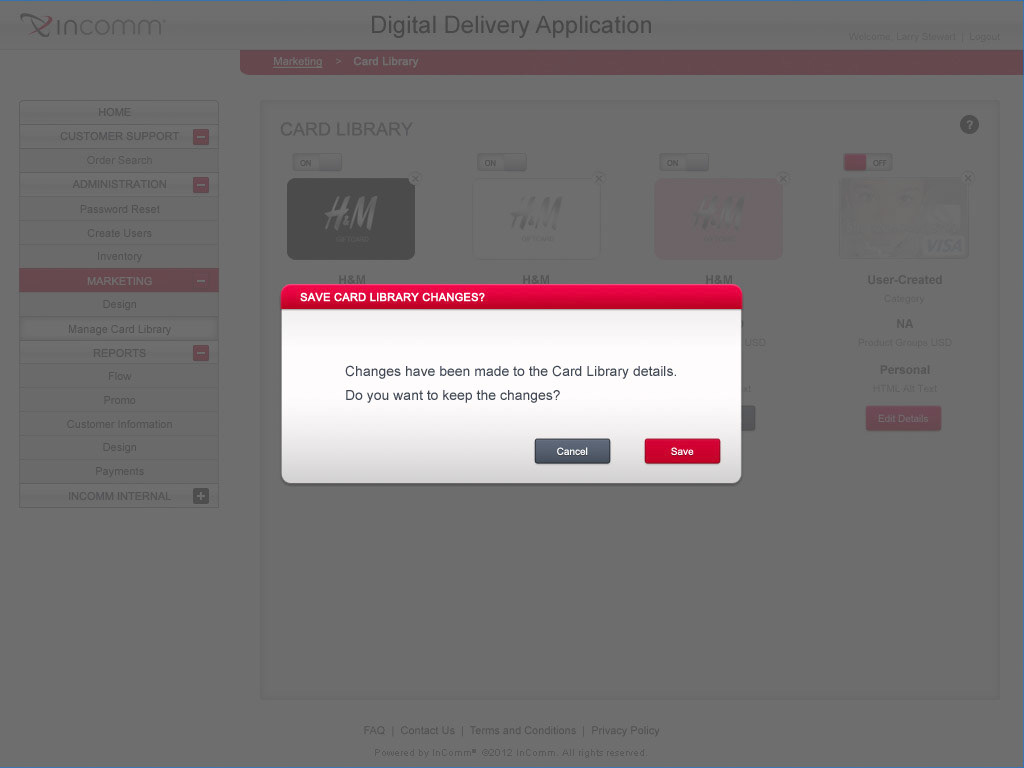The image size is (1024, 768).
Task: Go to Home in the sidebar
Action: click(119, 112)
